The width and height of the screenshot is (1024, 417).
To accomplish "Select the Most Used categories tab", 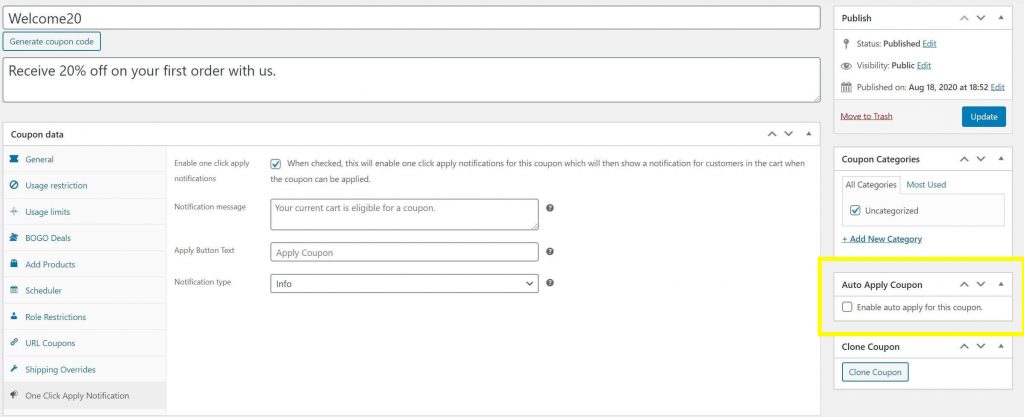I will pyautogui.click(x=926, y=185).
